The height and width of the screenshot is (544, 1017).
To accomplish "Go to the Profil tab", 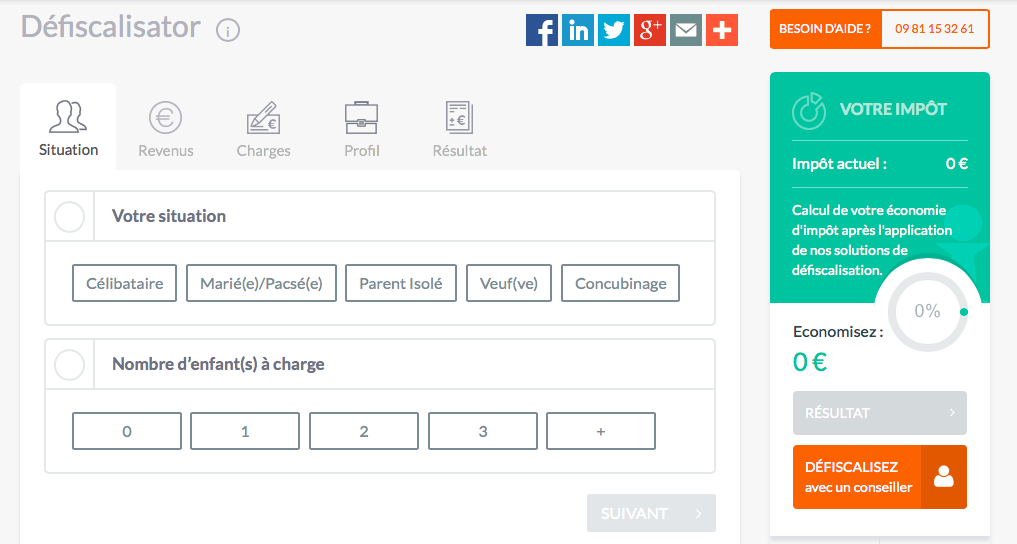I will (361, 130).
